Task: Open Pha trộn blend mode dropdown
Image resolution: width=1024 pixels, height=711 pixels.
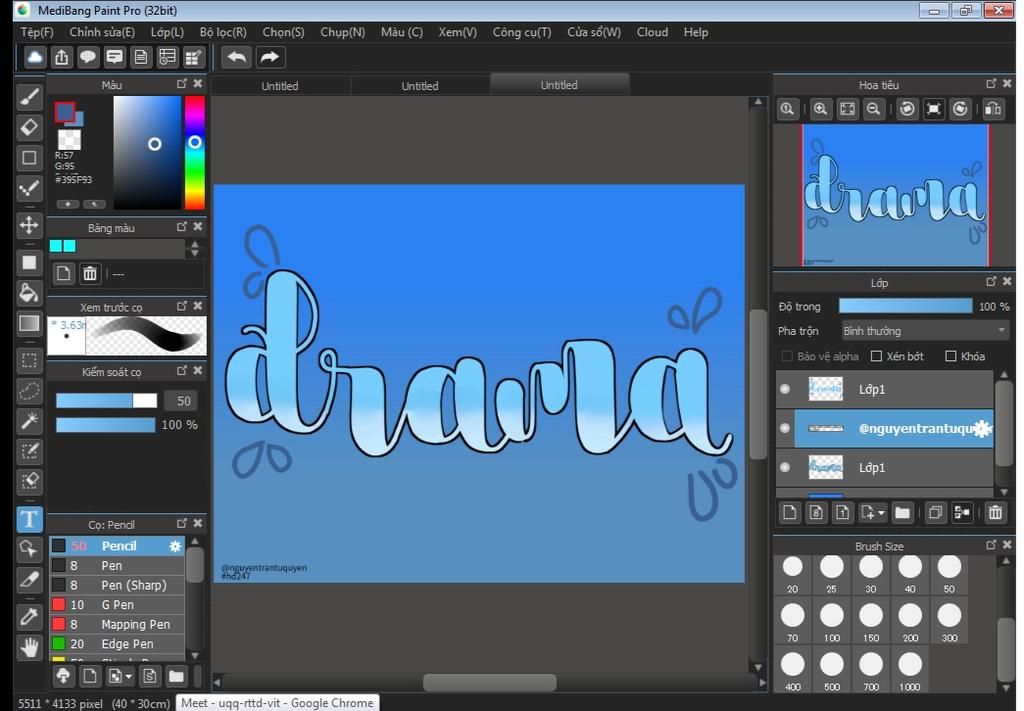Action: (925, 331)
